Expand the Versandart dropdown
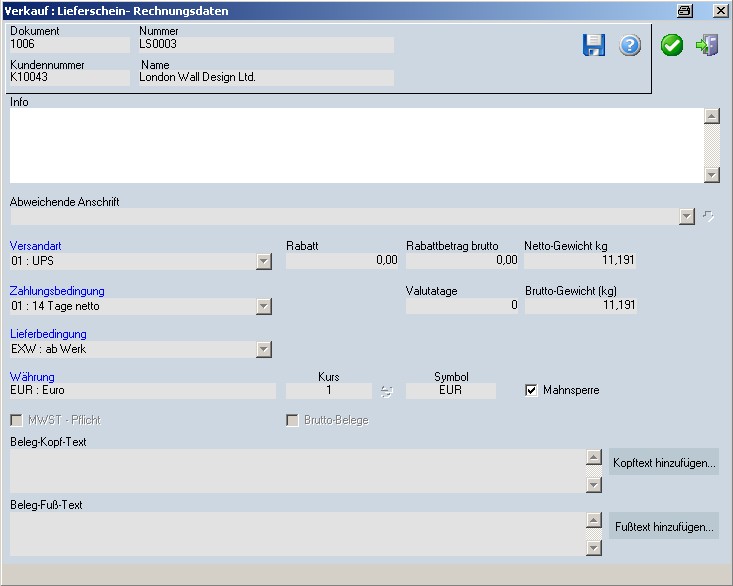 coord(264,261)
